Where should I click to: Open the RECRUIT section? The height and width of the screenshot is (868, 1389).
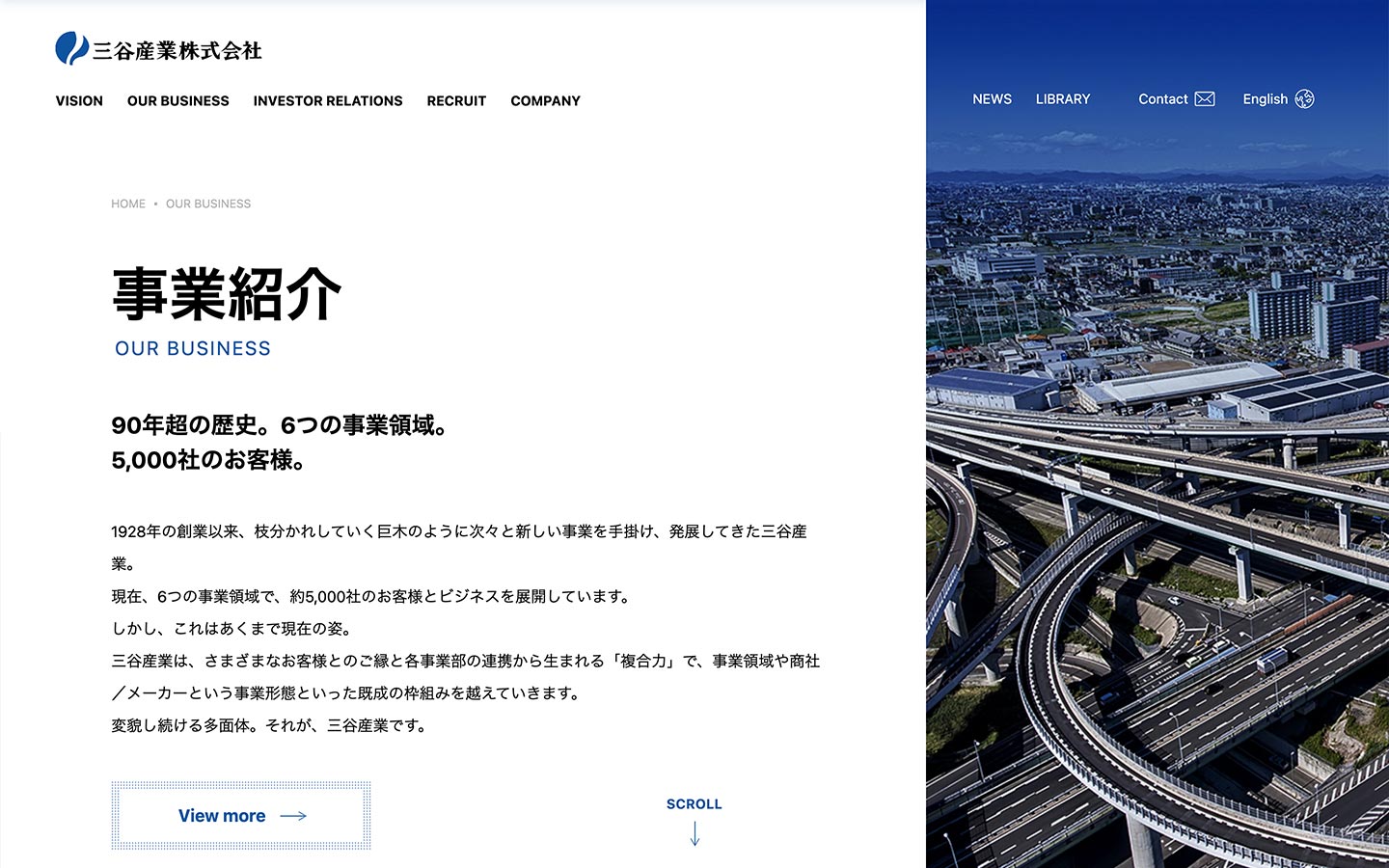coord(456,101)
